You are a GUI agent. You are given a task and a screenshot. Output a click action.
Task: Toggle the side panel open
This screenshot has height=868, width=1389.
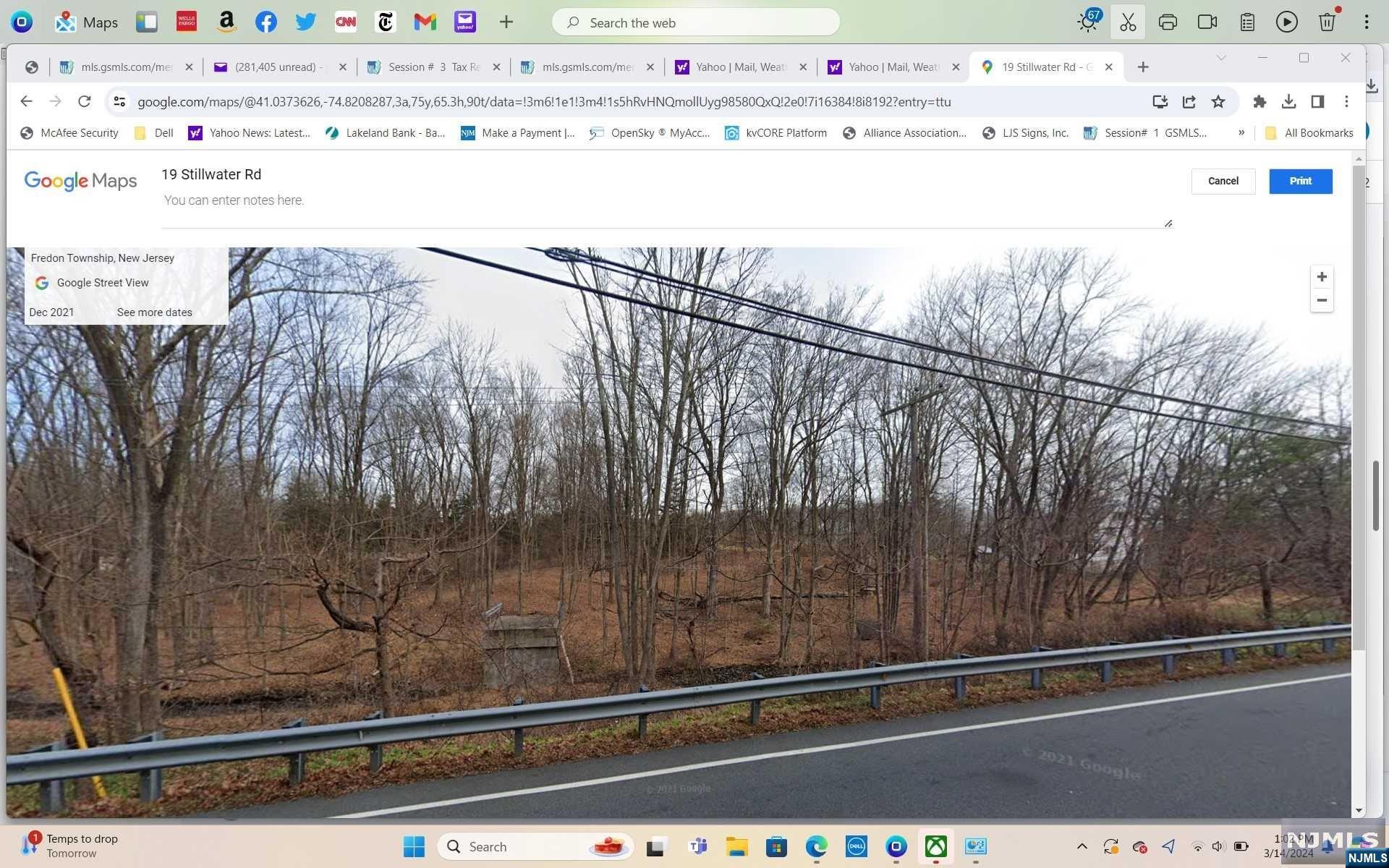1317,101
